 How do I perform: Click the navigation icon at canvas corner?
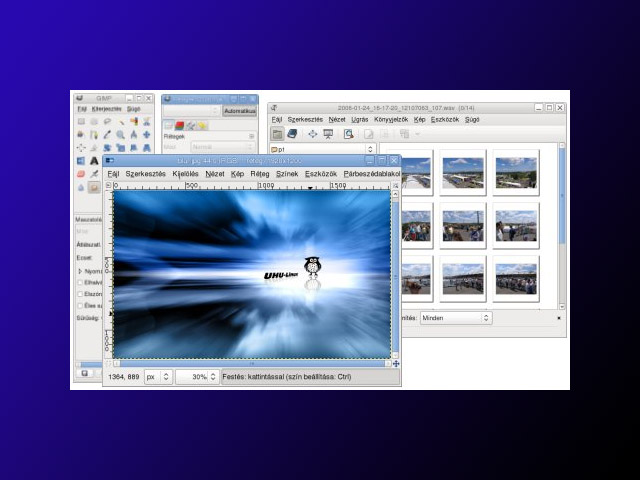coord(396,363)
